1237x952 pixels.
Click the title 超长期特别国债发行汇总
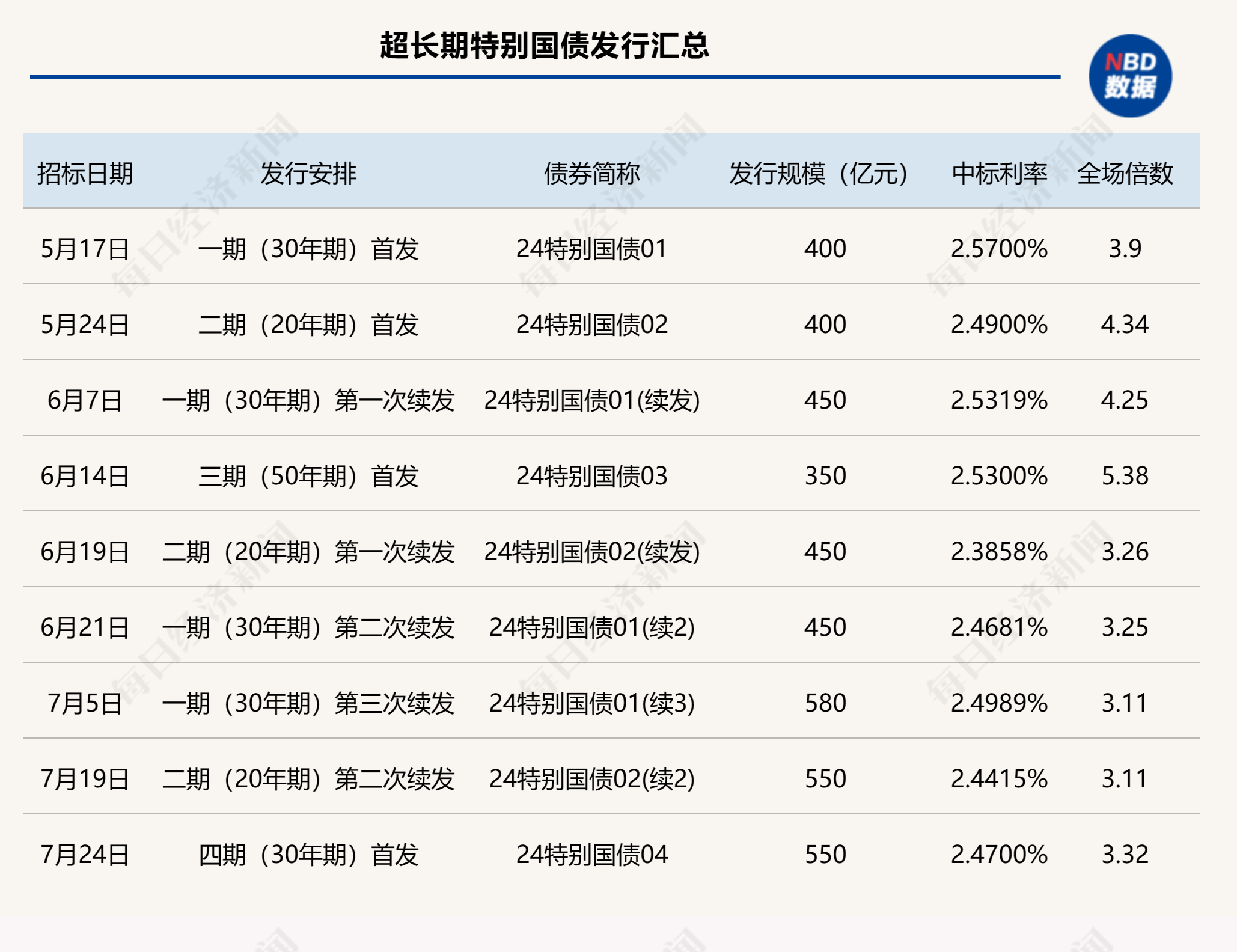(x=547, y=47)
